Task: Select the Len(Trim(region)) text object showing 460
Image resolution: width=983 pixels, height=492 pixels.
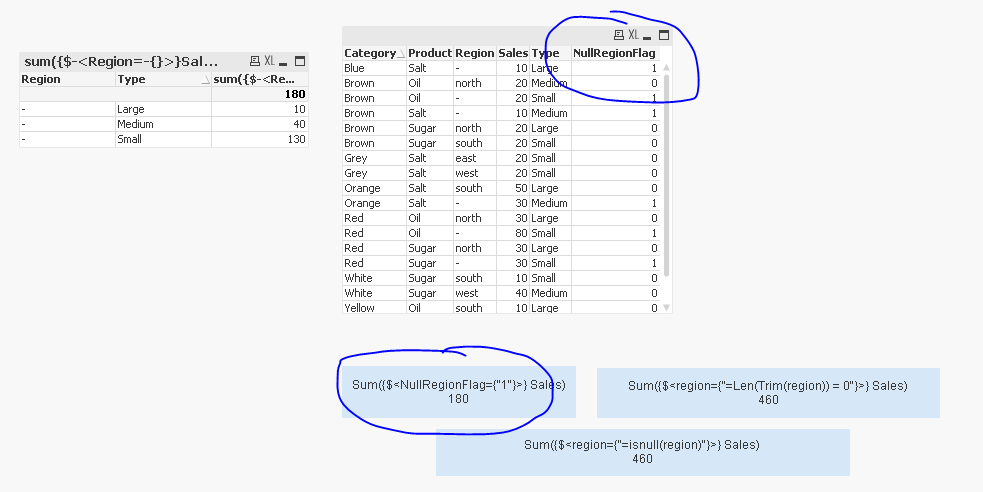Action: [768, 392]
